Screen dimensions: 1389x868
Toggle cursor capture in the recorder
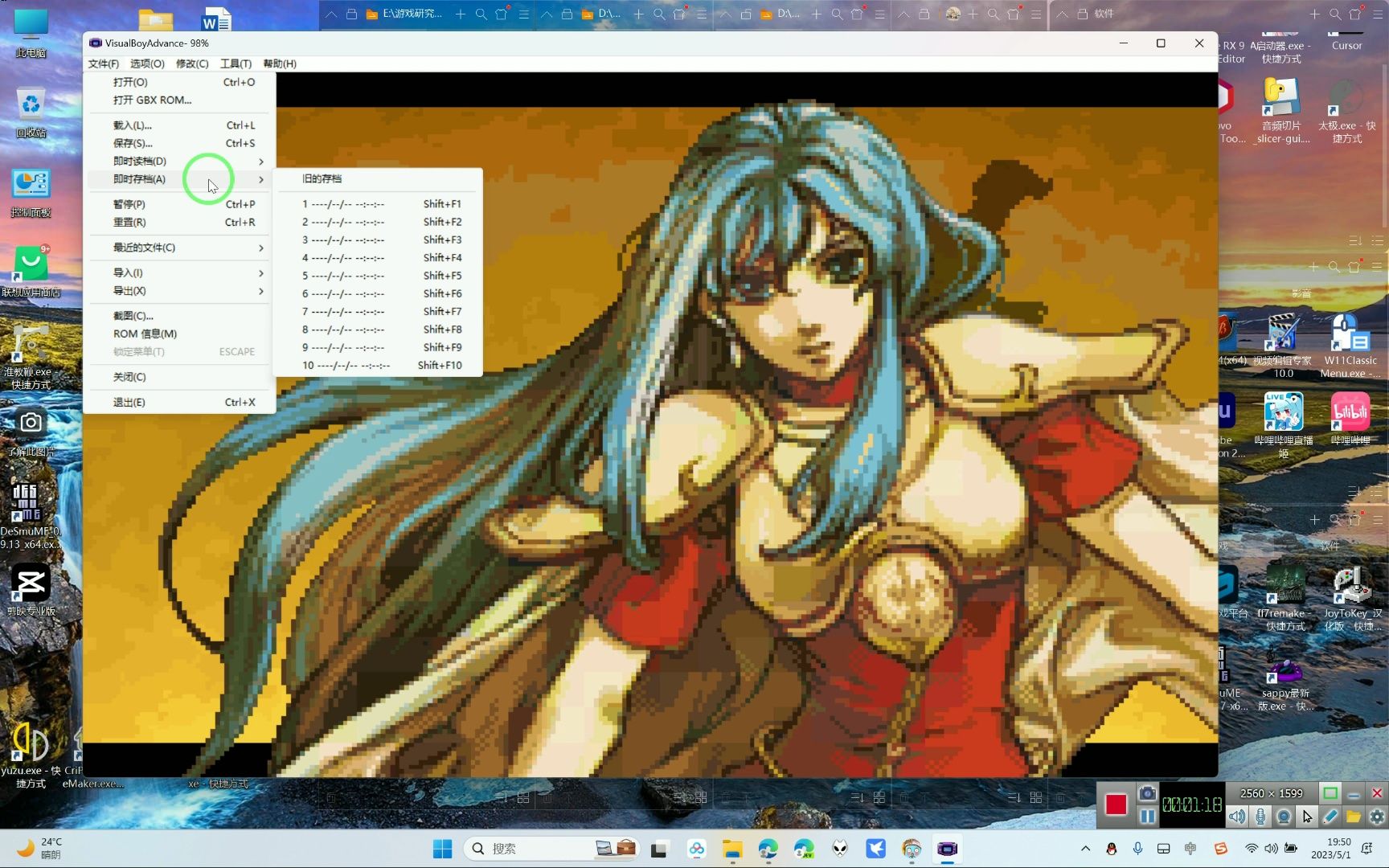[1307, 817]
